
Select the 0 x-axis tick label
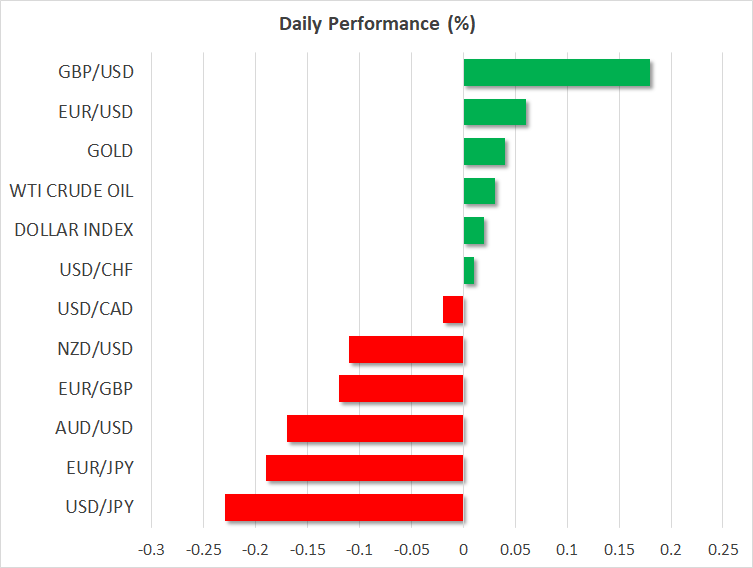pos(463,549)
